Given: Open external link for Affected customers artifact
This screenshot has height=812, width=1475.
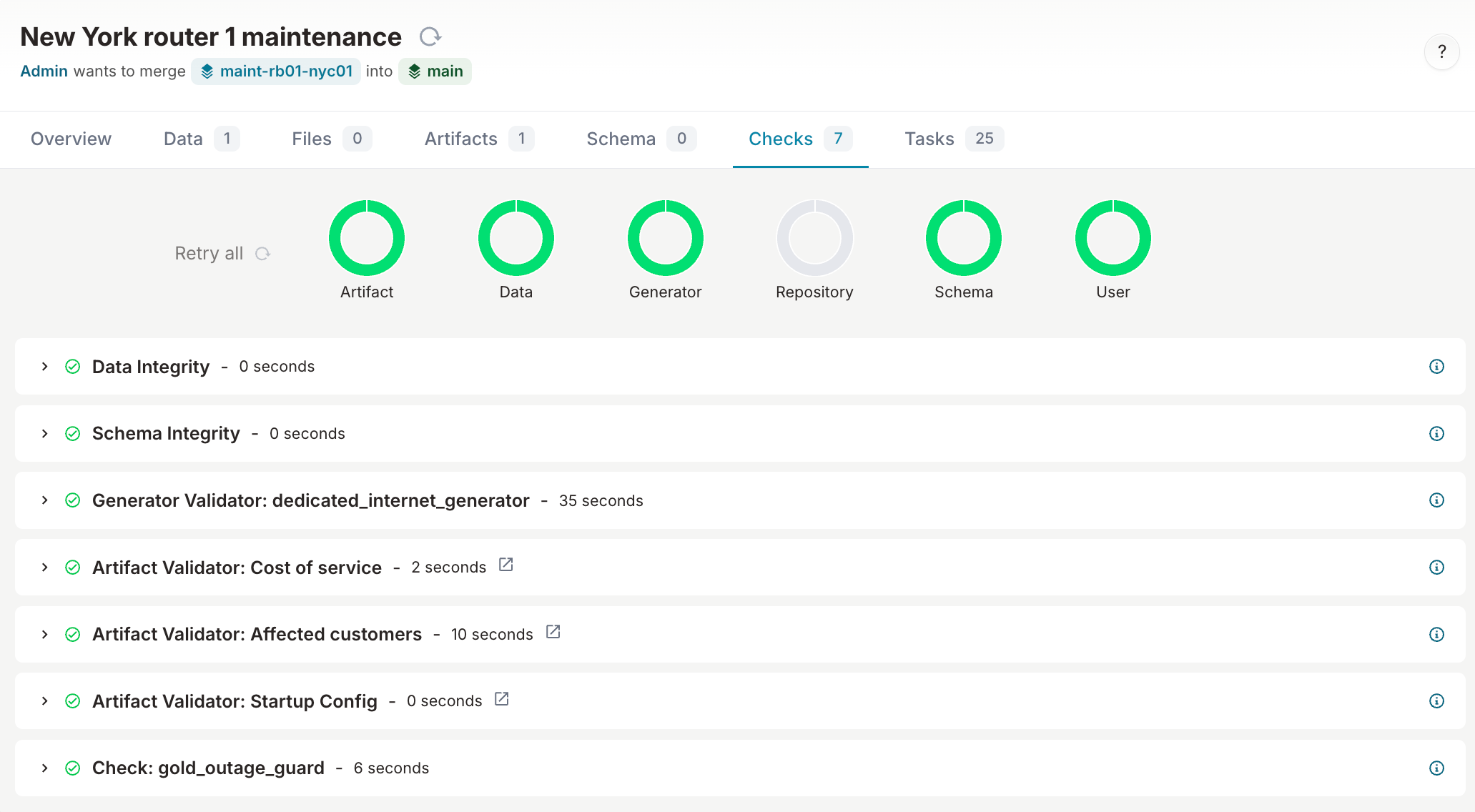Looking at the screenshot, I should pyautogui.click(x=553, y=632).
